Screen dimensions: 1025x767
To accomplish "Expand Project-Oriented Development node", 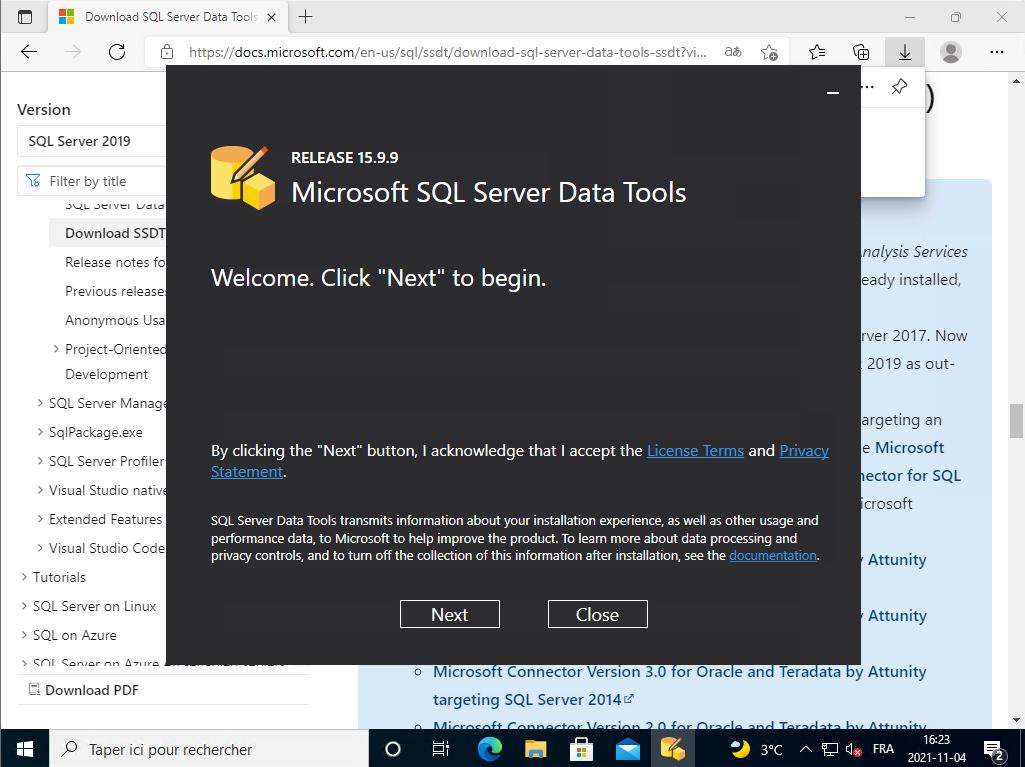I will pyautogui.click(x=56, y=349).
